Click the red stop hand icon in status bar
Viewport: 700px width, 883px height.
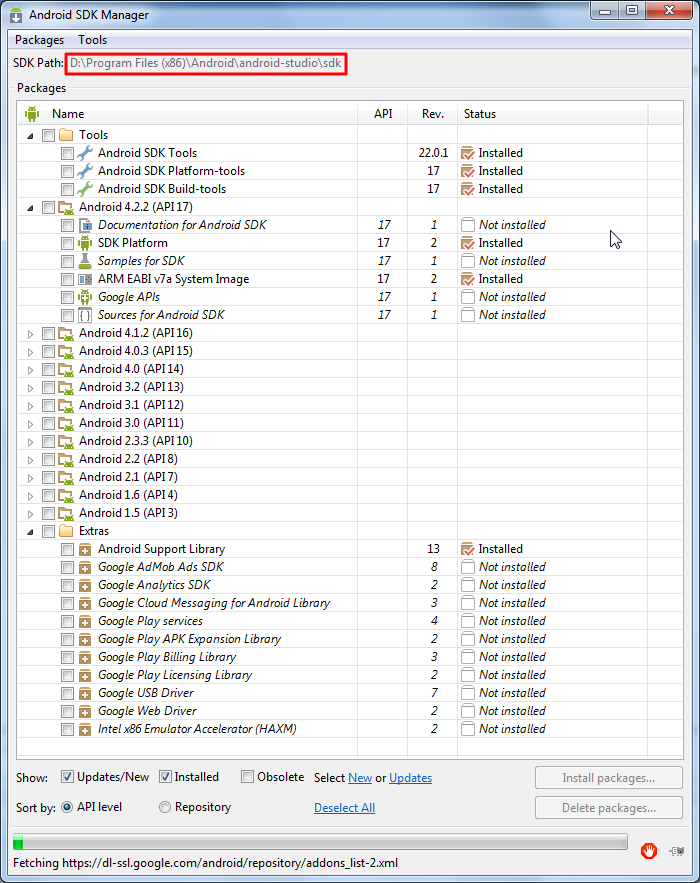point(649,851)
